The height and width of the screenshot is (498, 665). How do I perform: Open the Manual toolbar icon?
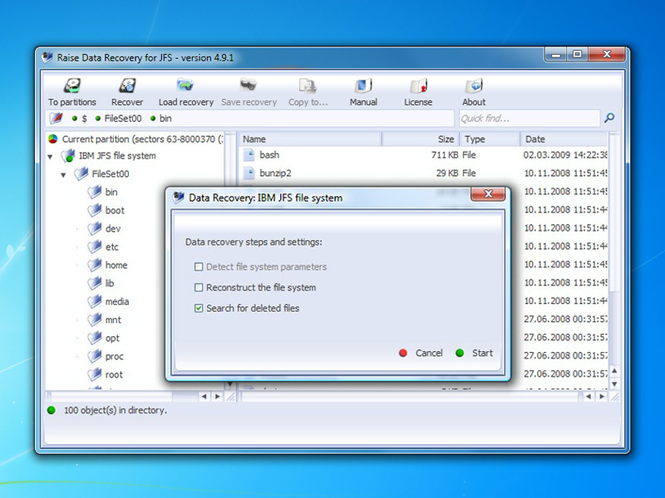pos(363,85)
